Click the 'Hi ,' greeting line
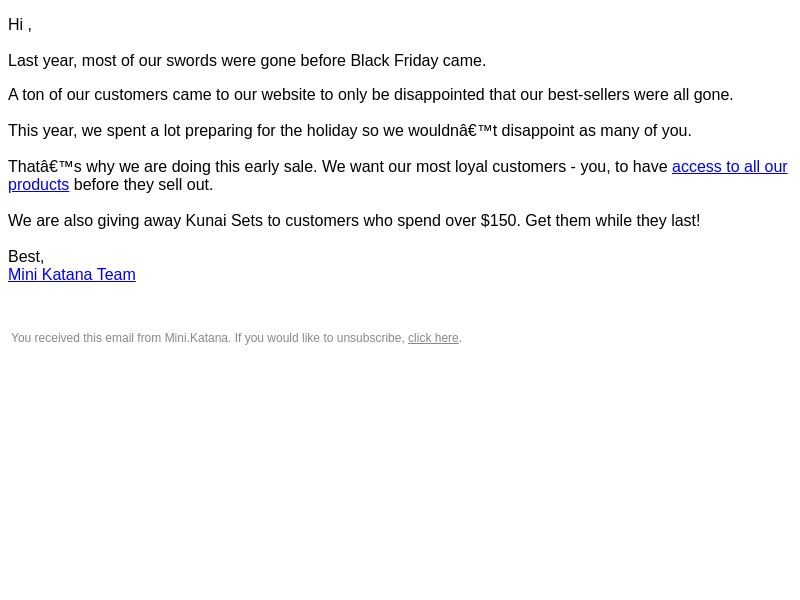 tap(20, 24)
